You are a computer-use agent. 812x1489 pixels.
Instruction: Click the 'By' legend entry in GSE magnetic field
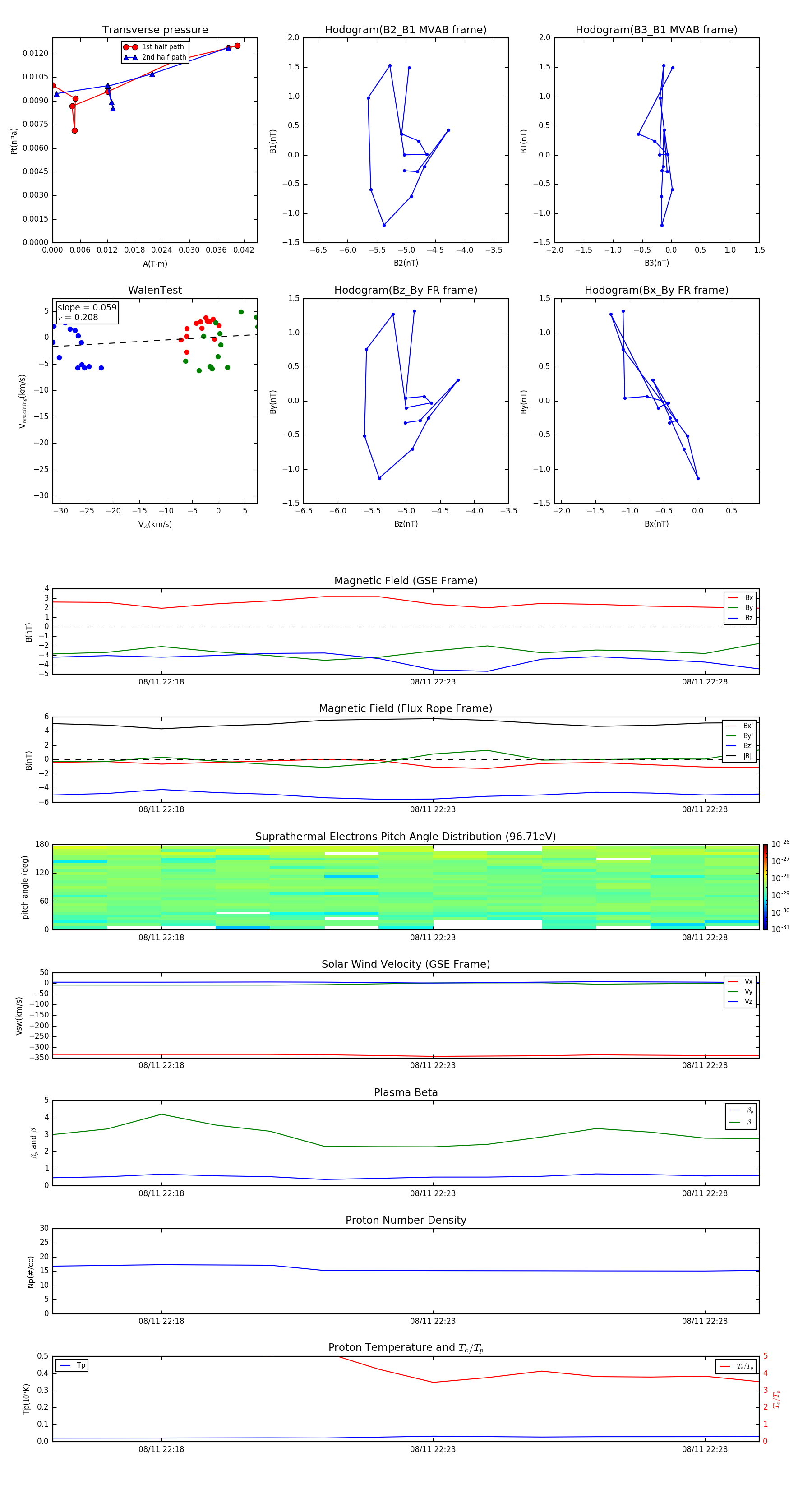click(x=740, y=607)
